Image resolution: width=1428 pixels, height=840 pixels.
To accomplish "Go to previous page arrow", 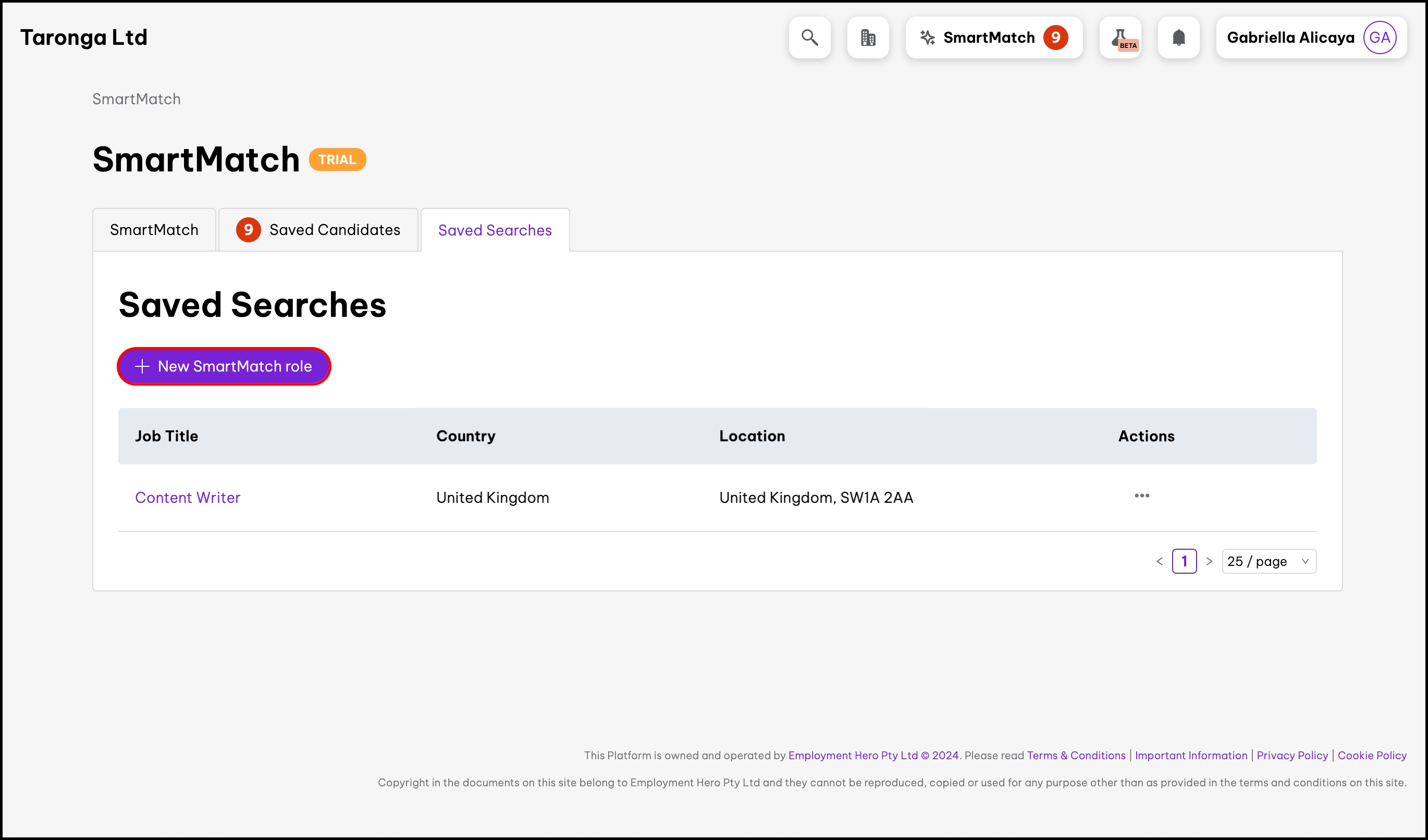I will [1159, 561].
